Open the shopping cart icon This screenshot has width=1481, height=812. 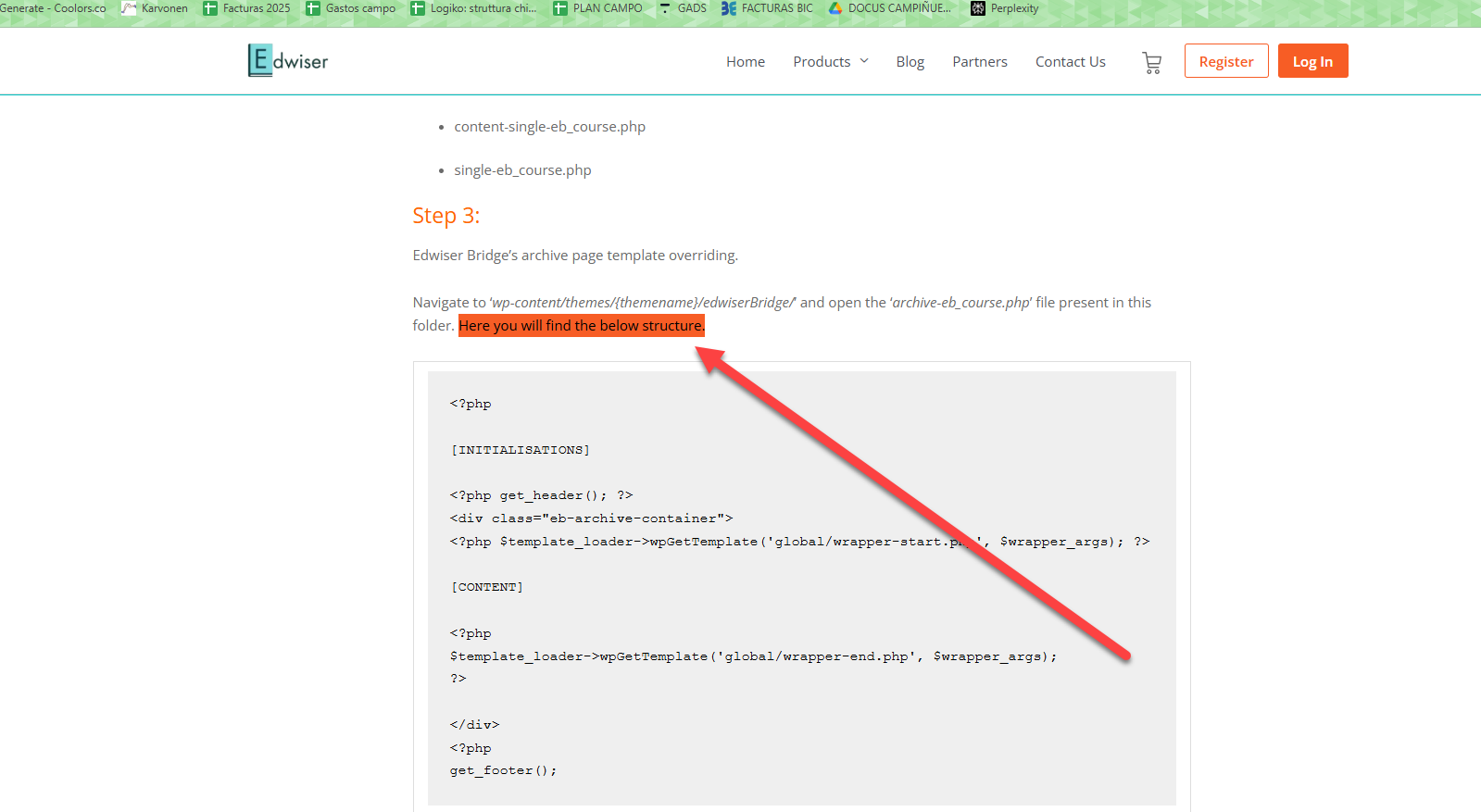pyautogui.click(x=1152, y=62)
